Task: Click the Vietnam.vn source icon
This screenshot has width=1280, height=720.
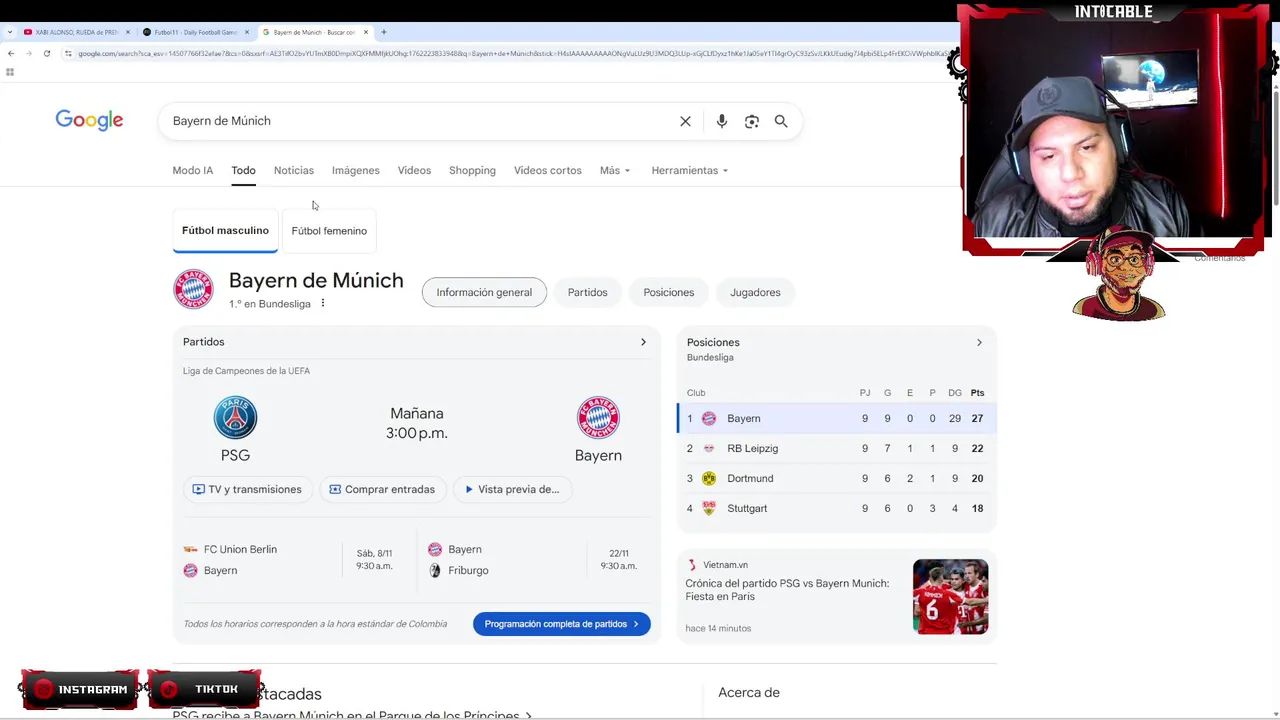Action: pos(691,565)
